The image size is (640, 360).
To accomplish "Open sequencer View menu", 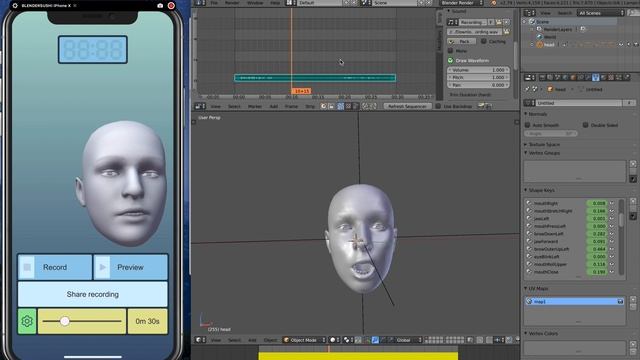I will click(x=216, y=106).
